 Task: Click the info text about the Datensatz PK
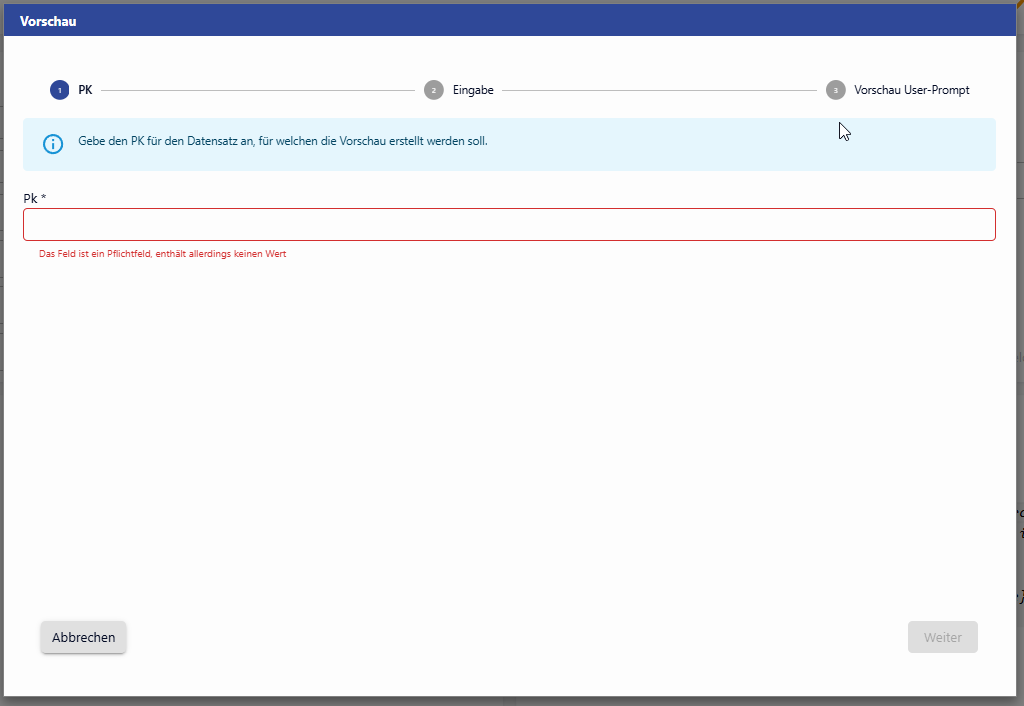click(283, 142)
